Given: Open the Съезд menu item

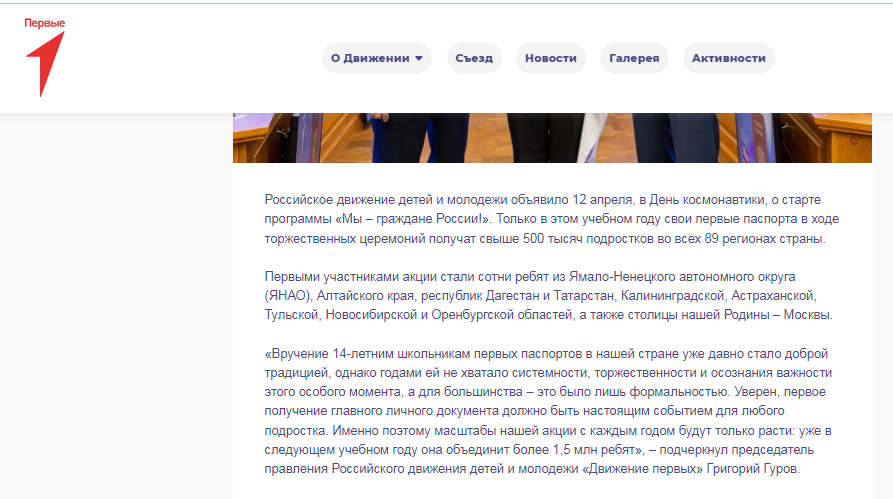Looking at the screenshot, I should point(474,58).
